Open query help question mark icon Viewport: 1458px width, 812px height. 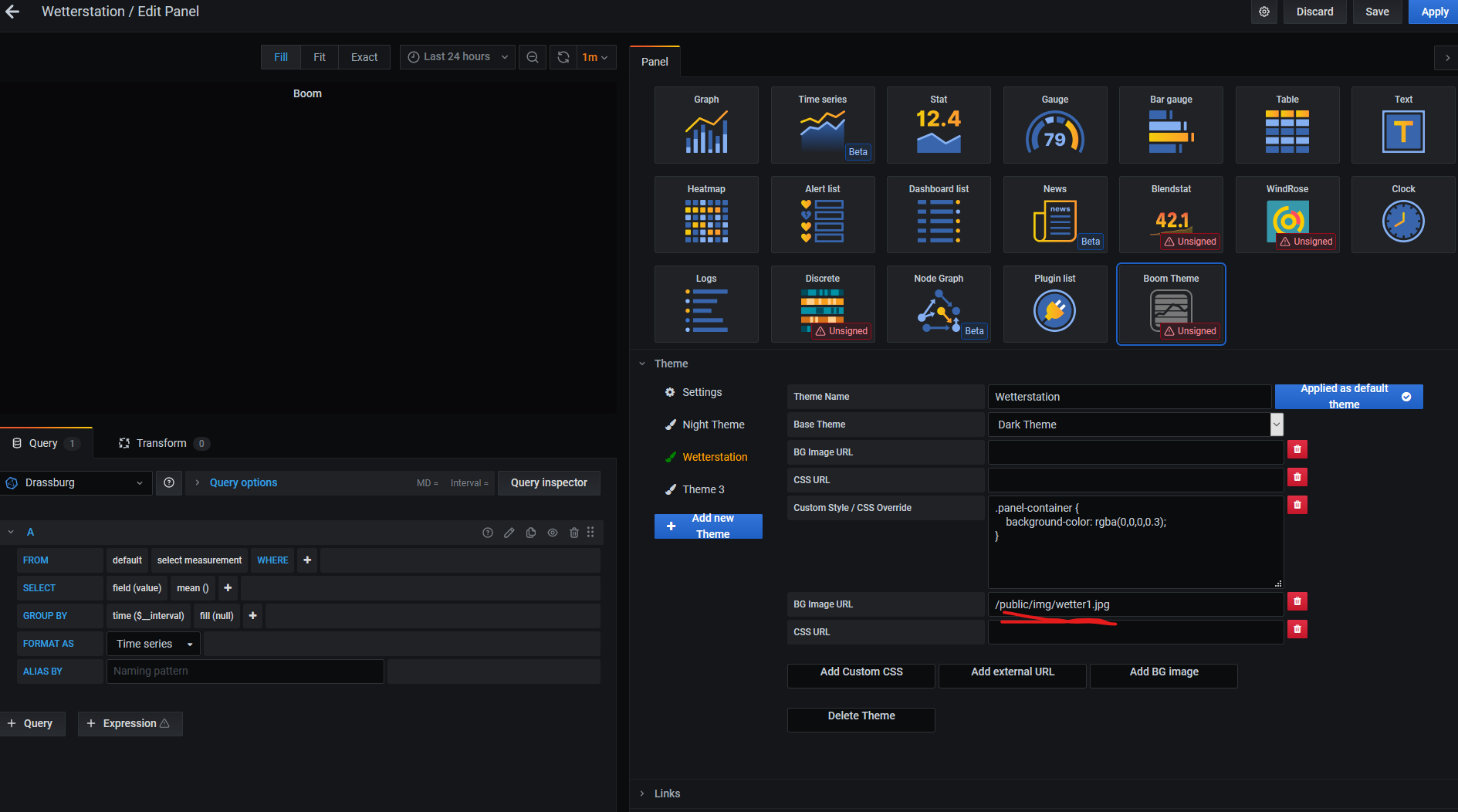169,483
